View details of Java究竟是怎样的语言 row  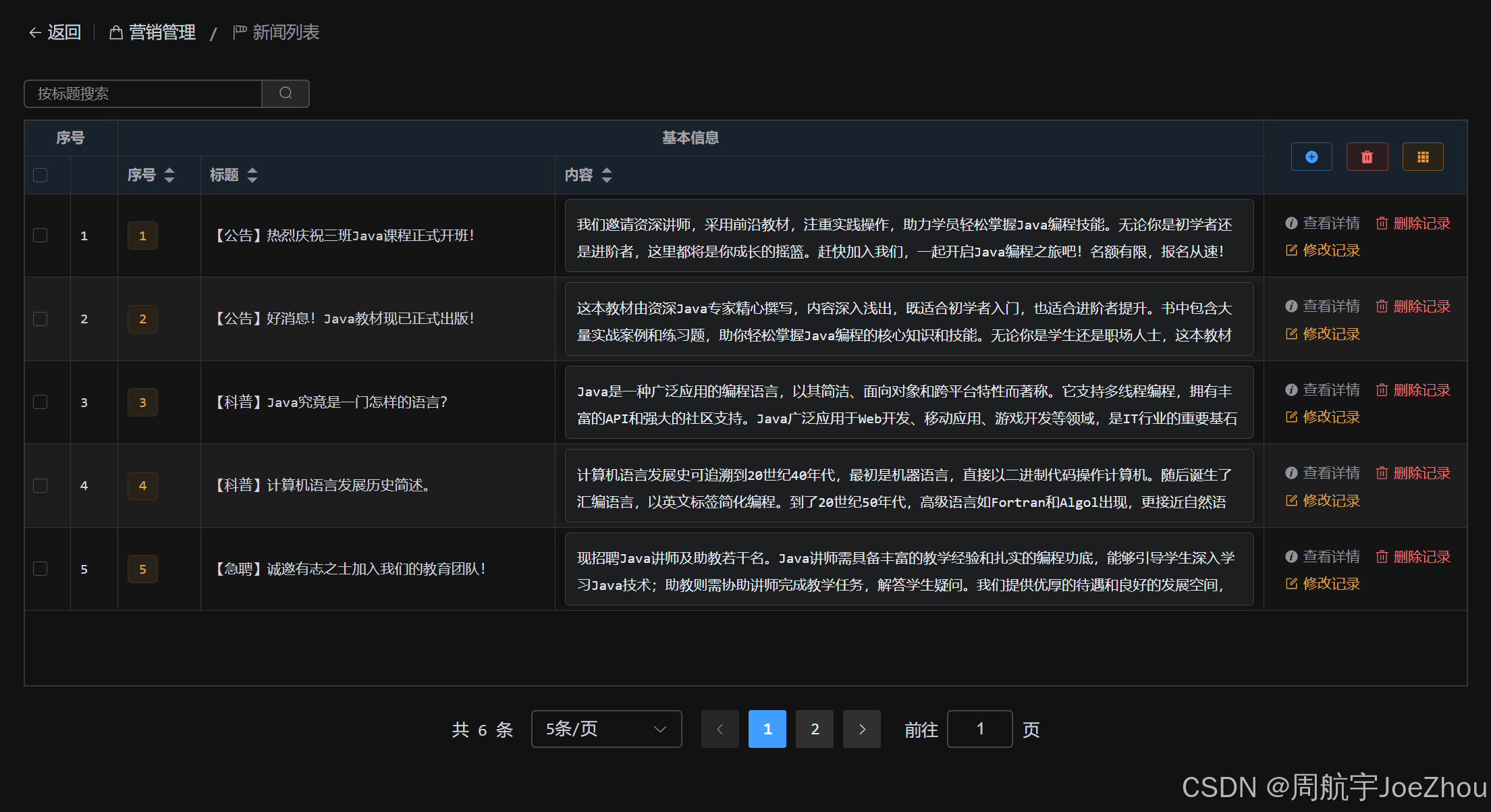pos(1322,390)
